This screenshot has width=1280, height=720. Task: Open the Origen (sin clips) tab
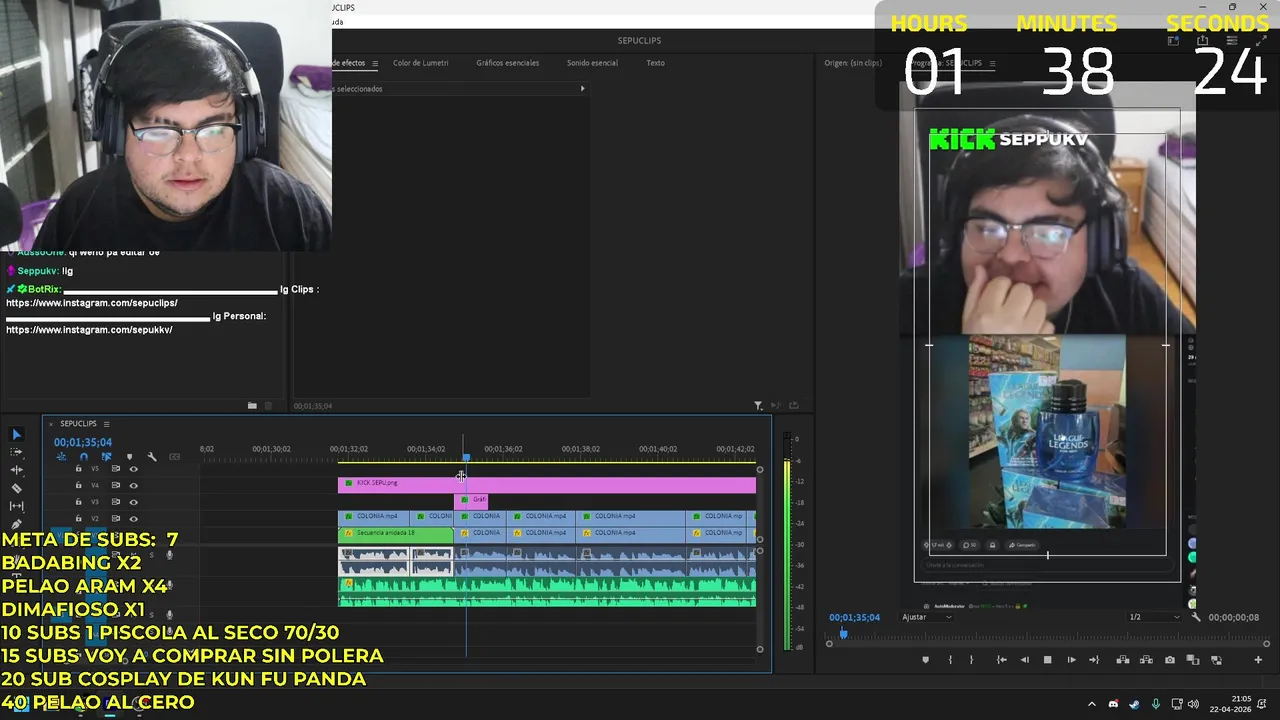coord(852,63)
